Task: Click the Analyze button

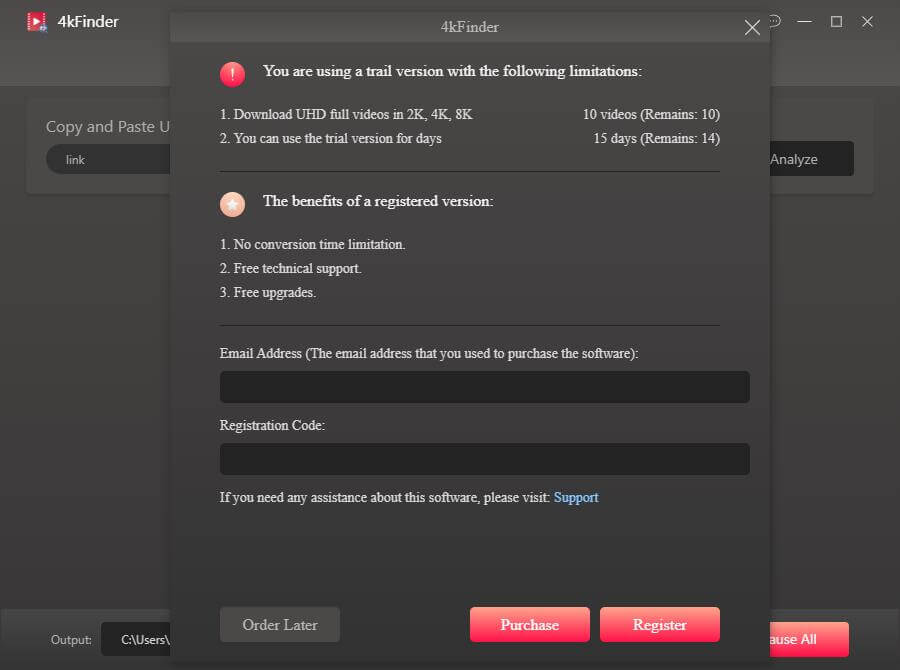Action: tap(811, 159)
